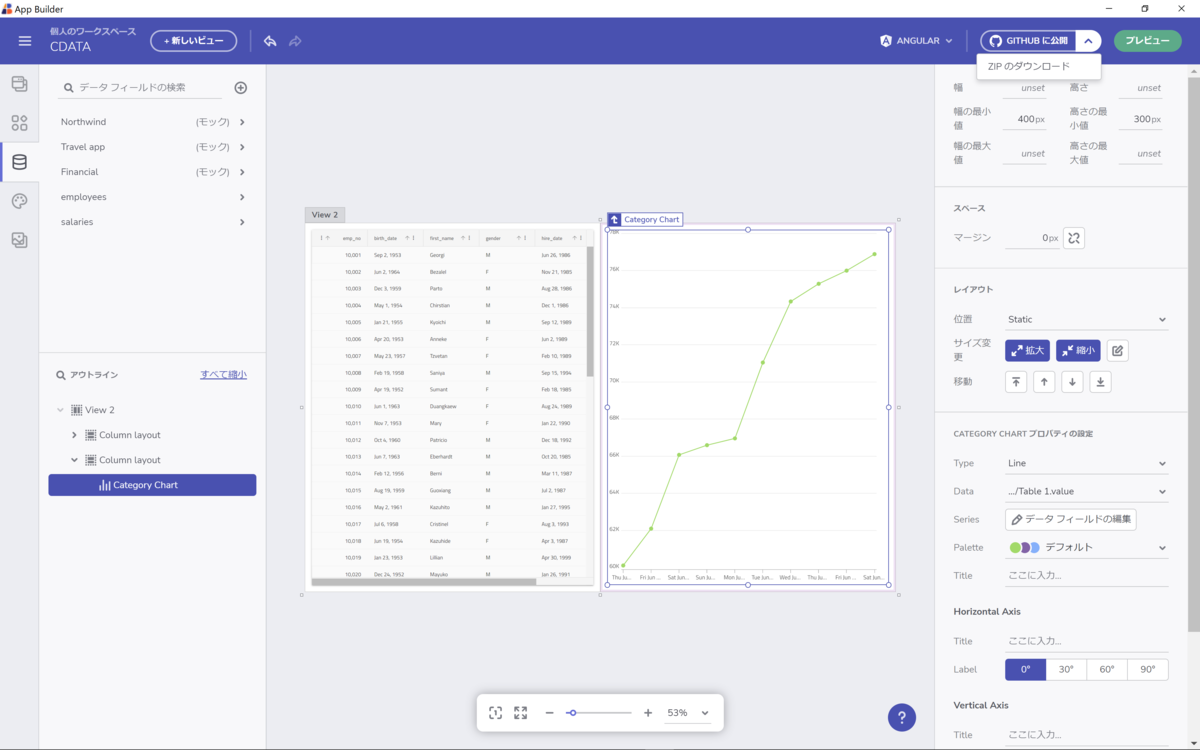Click the zoom slider handle

[x=572, y=713]
